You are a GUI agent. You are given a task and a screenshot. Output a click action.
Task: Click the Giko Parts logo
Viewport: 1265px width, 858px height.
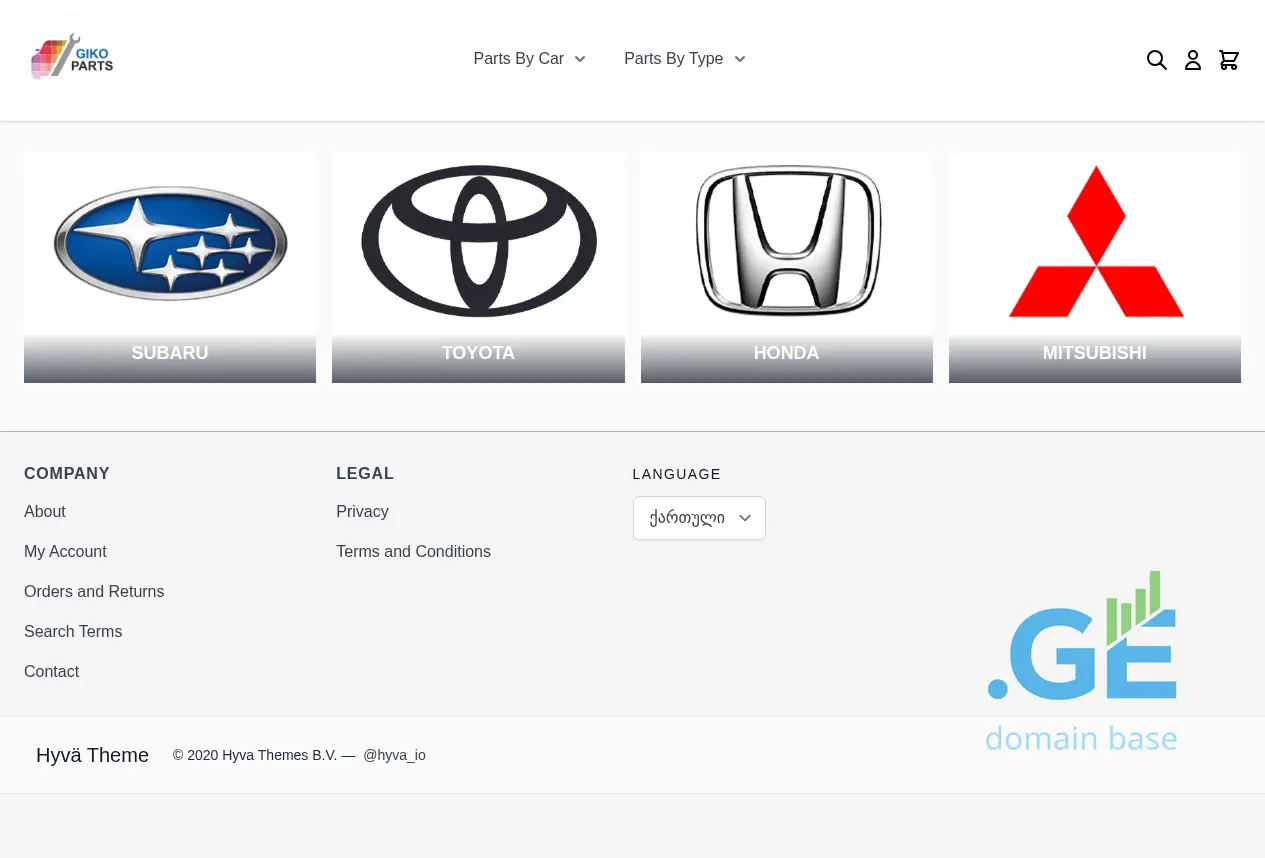point(72,59)
